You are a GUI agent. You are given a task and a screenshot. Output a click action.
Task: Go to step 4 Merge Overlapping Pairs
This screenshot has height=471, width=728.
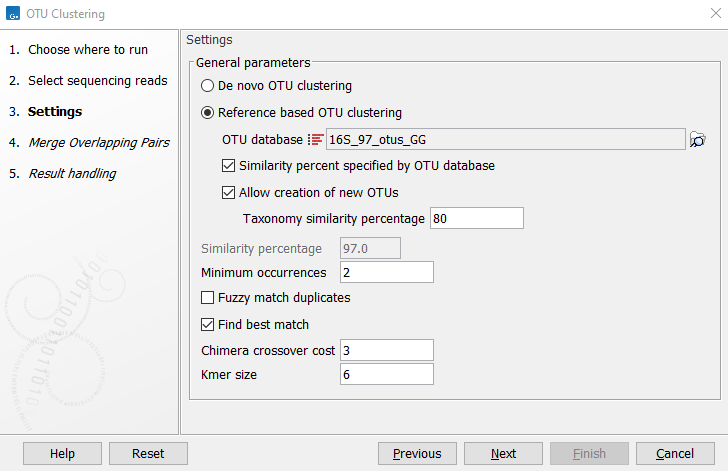point(89,143)
